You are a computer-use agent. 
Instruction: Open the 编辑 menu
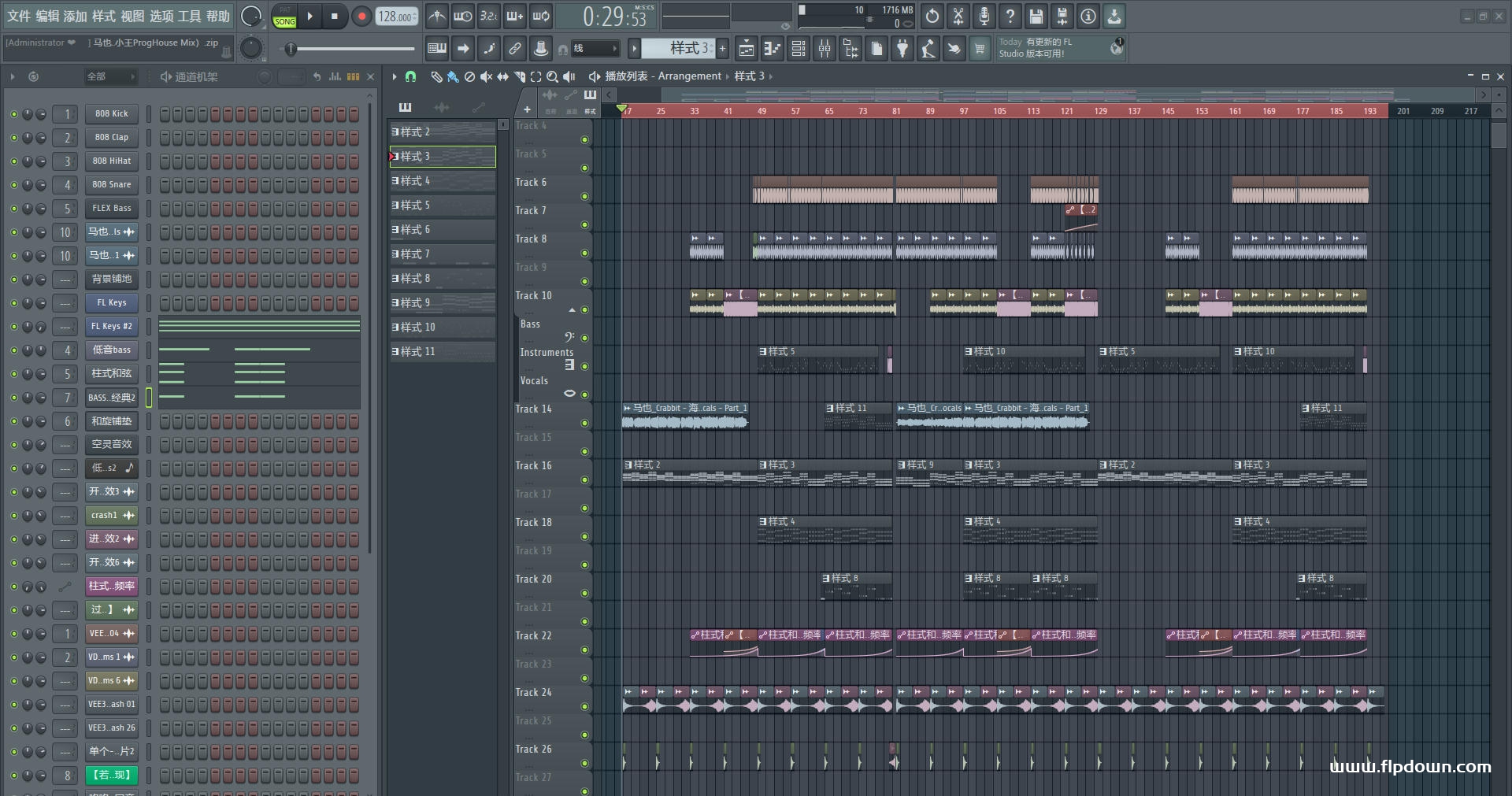[x=47, y=16]
